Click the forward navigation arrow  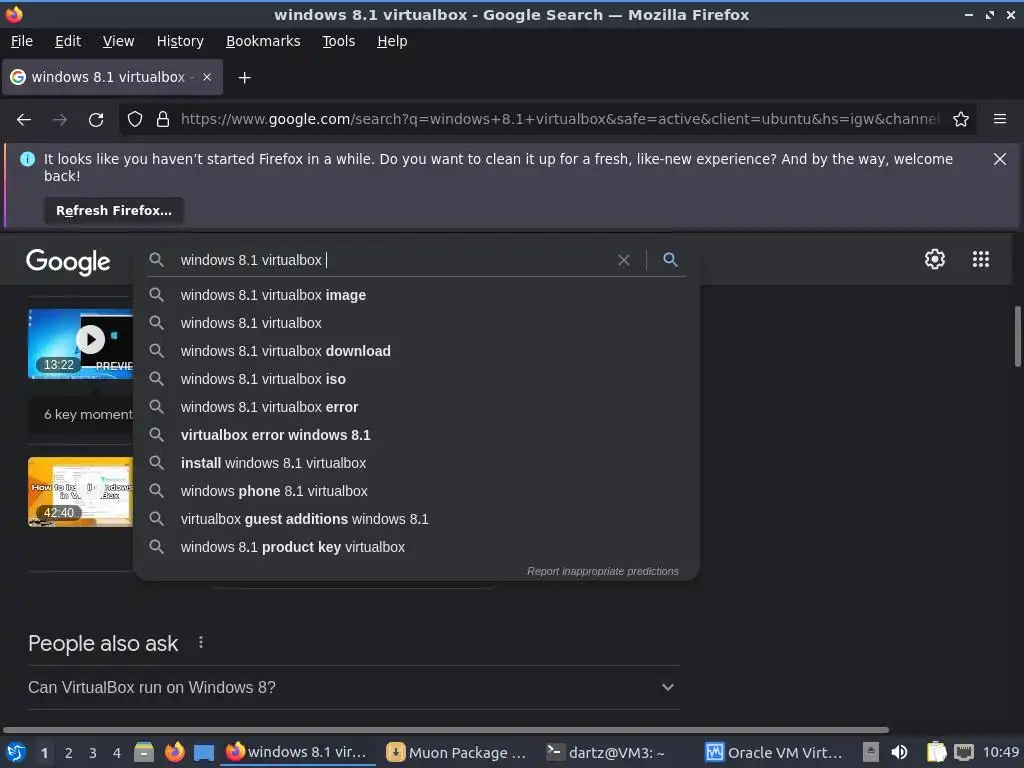[x=60, y=120]
